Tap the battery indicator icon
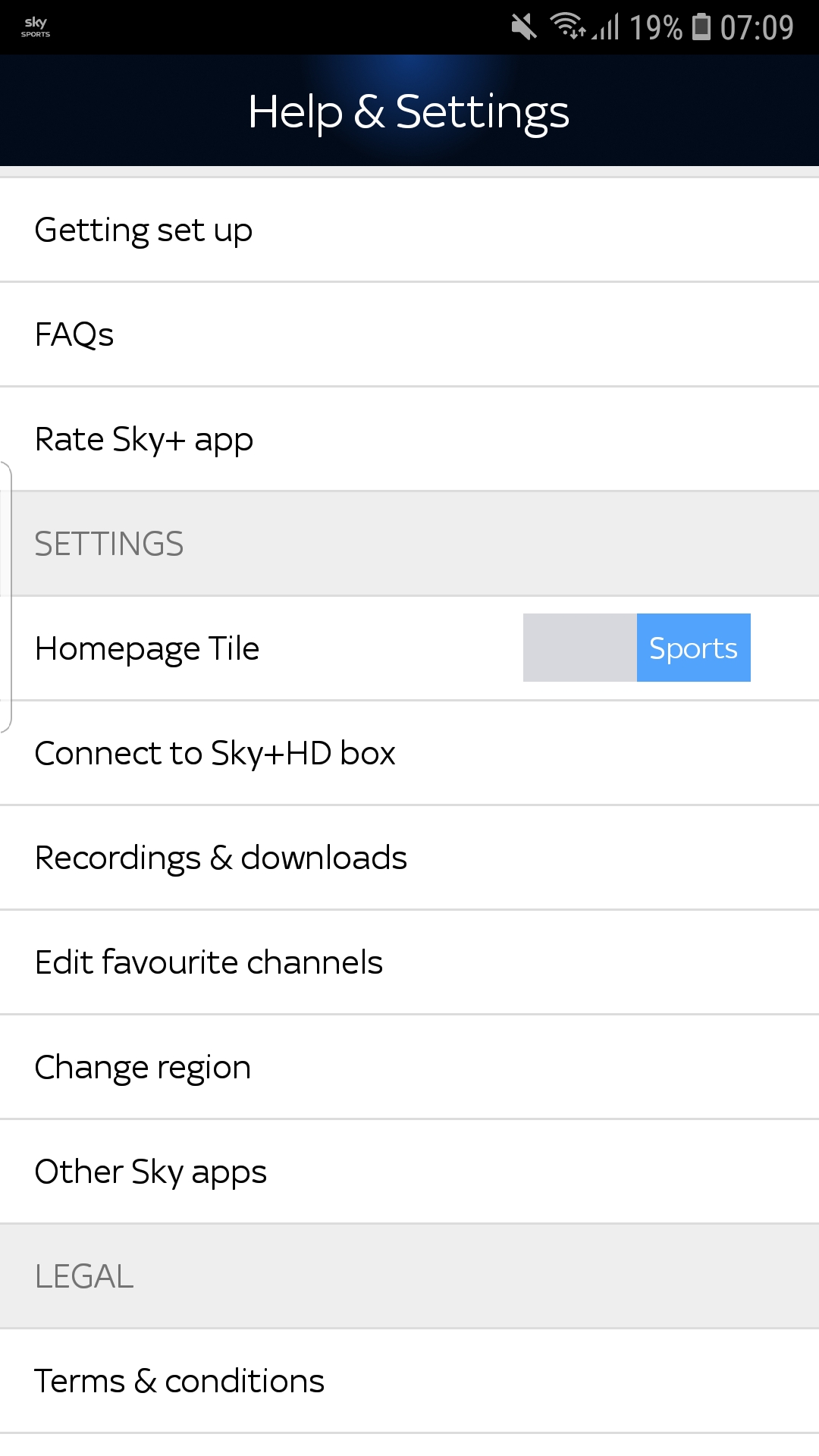This screenshot has height=1456, width=819. (701, 25)
